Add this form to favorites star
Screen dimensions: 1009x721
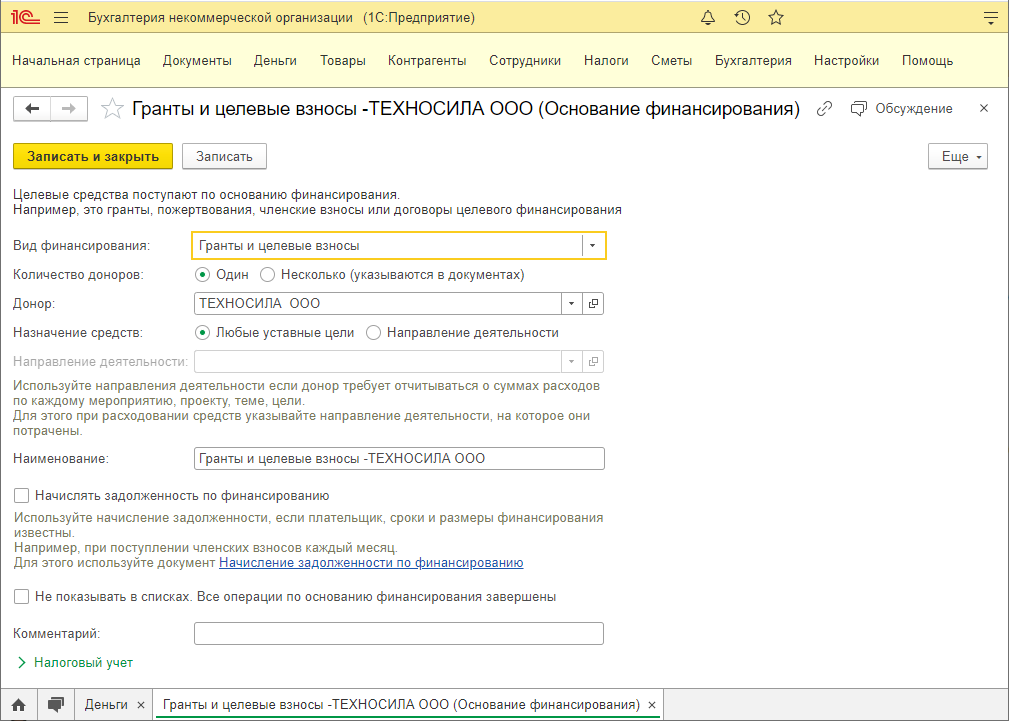click(112, 109)
